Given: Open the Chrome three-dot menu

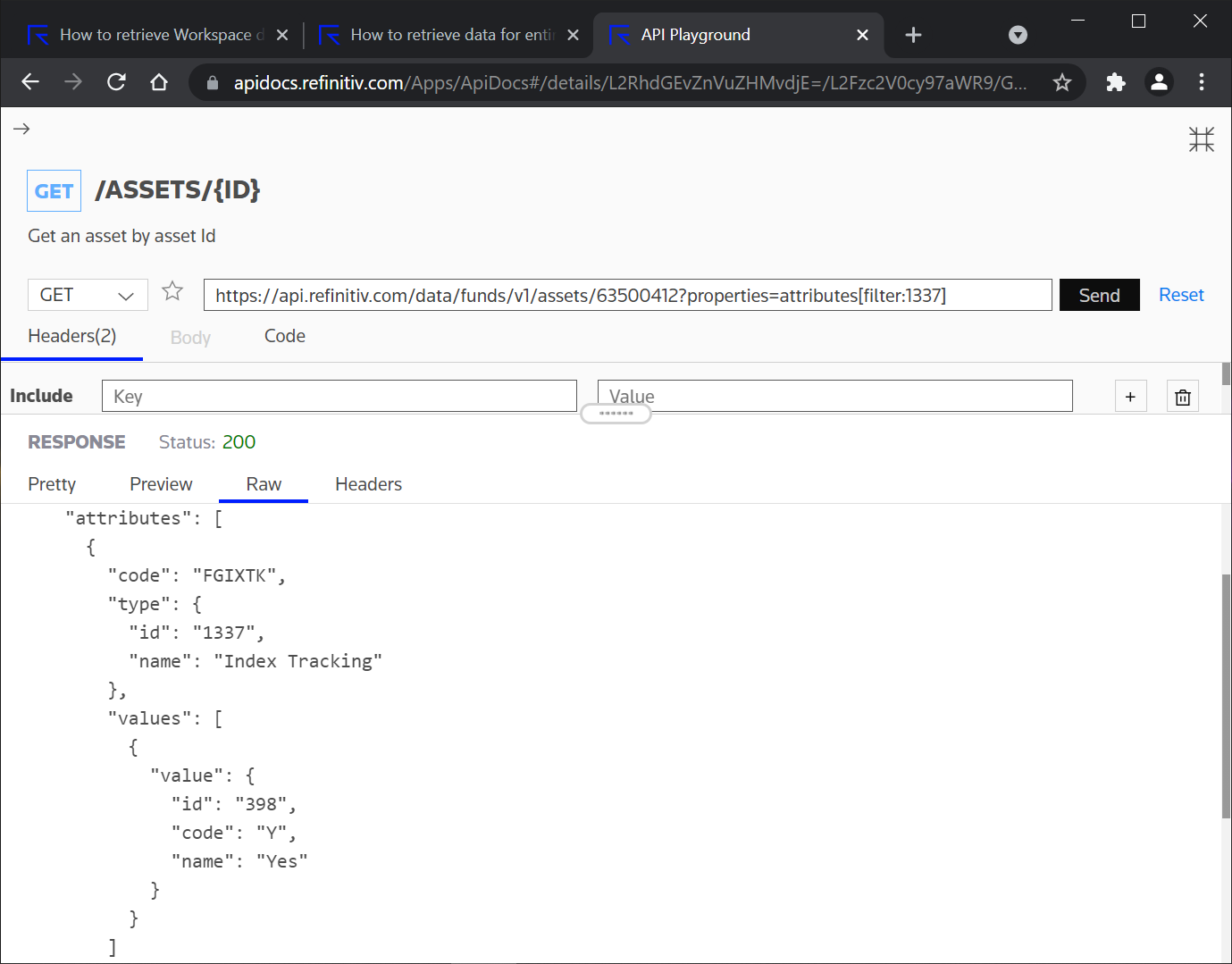Looking at the screenshot, I should pos(1202,82).
